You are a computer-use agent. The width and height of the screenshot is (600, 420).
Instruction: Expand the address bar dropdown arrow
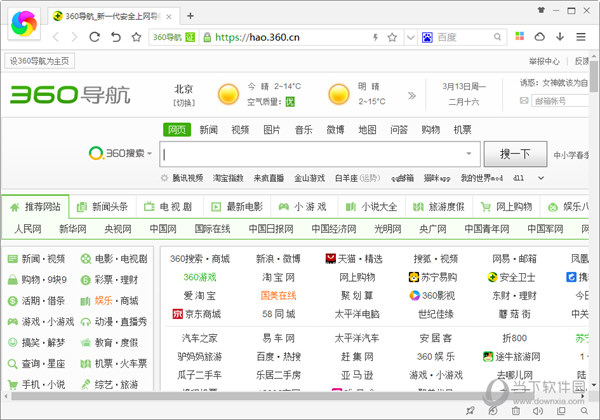click(408, 38)
